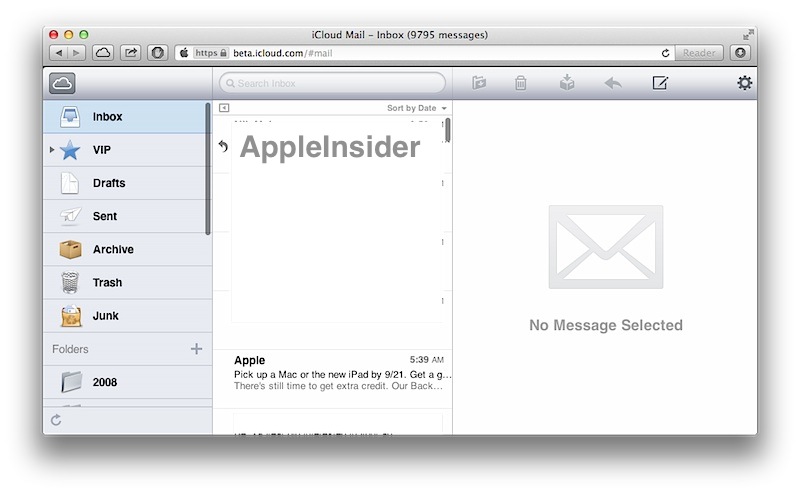Open the Junk mailbox

tap(128, 316)
